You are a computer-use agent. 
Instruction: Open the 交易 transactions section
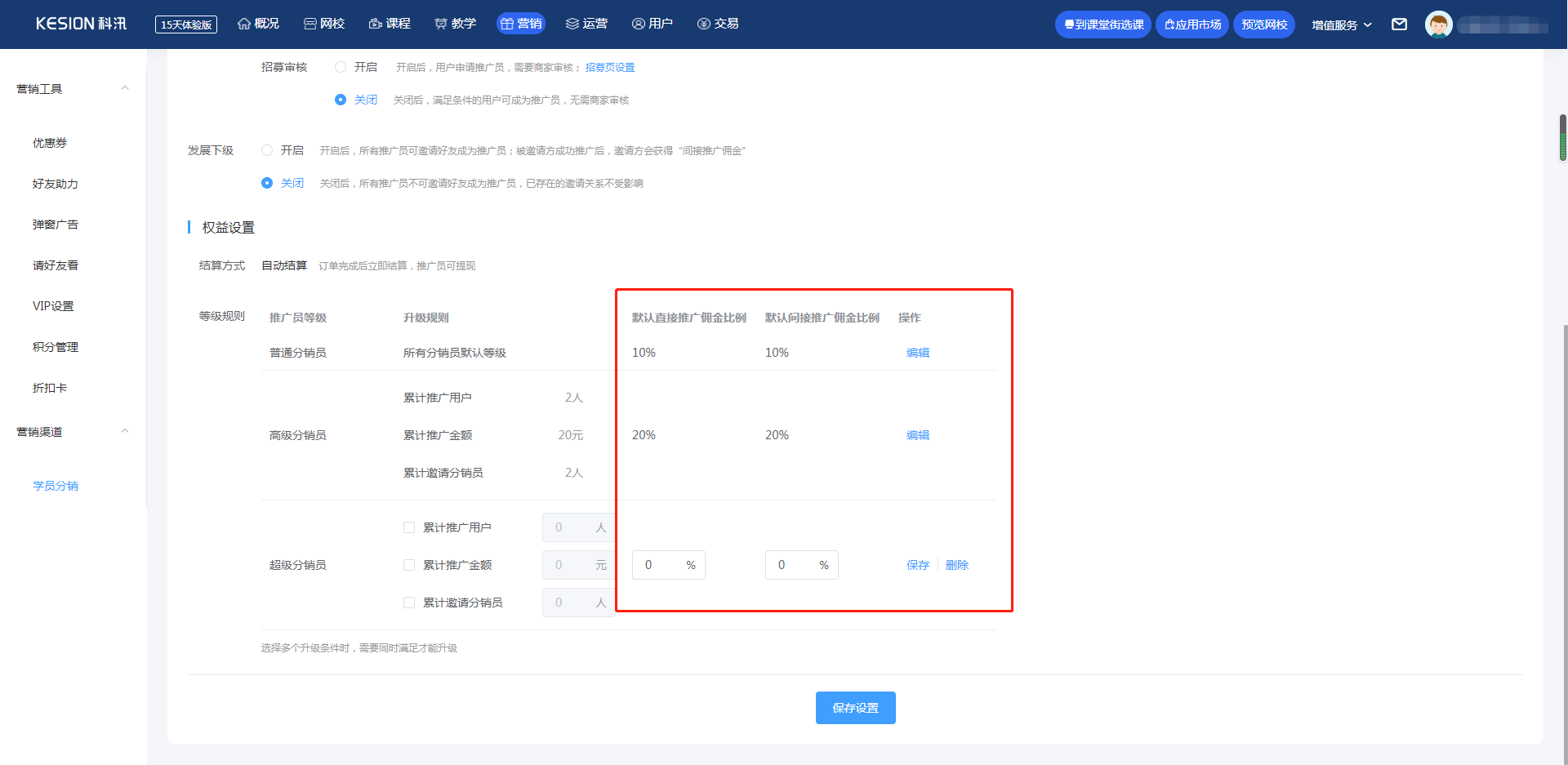coord(718,24)
